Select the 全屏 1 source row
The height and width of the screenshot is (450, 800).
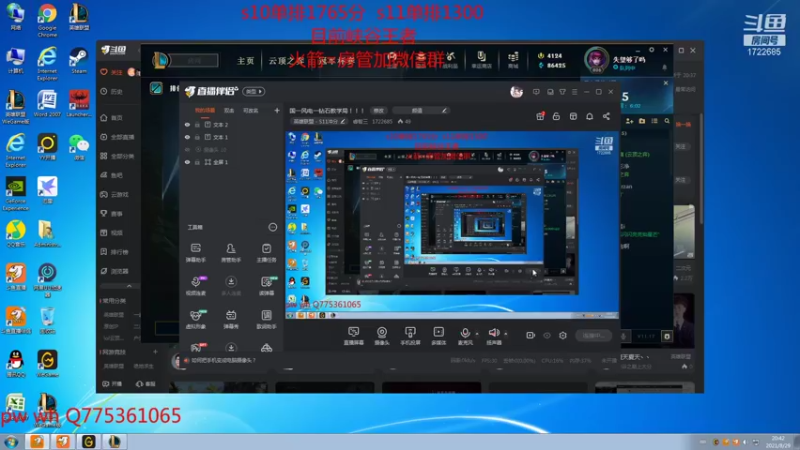click(x=232, y=162)
